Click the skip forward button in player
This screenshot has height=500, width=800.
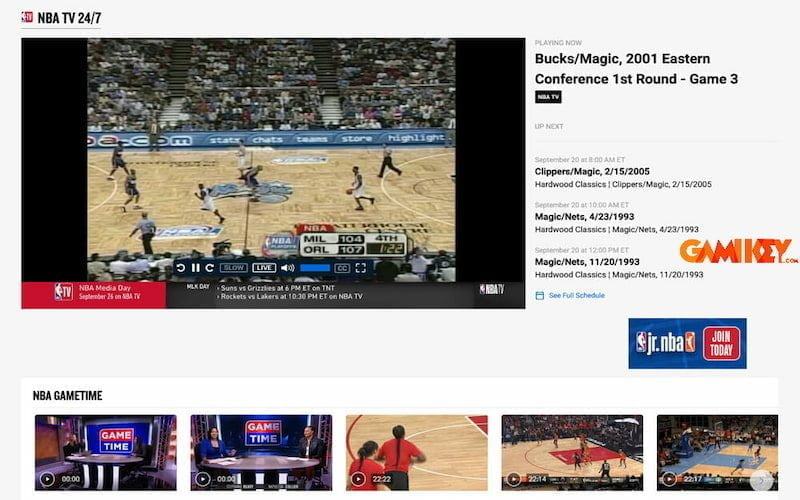pos(210,268)
